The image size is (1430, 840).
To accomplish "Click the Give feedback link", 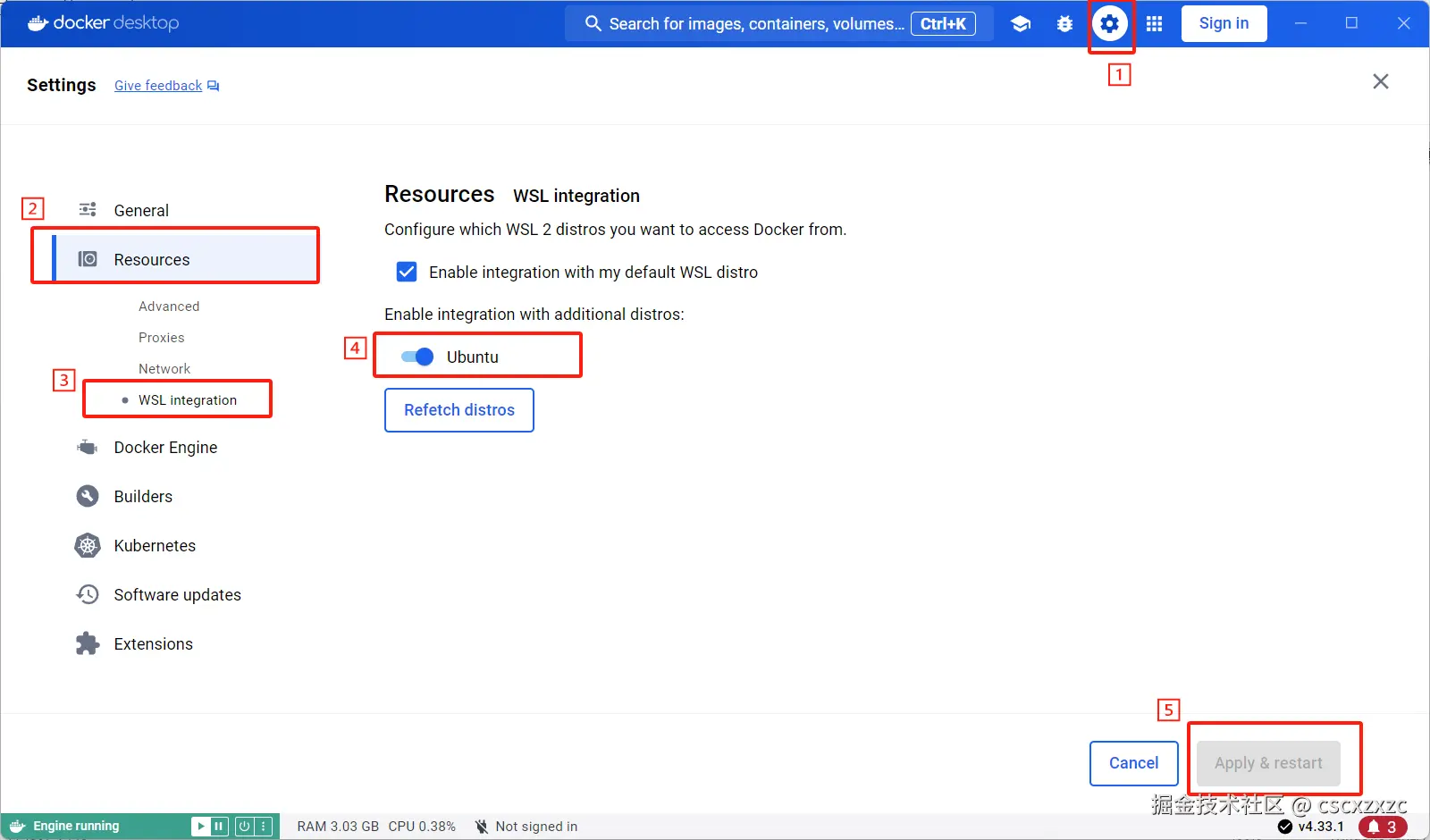I will coord(158,86).
